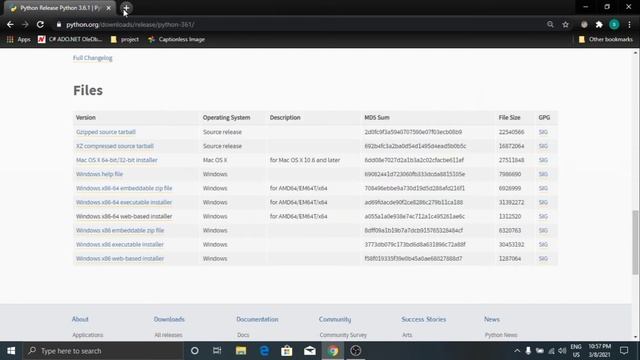Open Microsoft Store from the taskbar

(287, 351)
